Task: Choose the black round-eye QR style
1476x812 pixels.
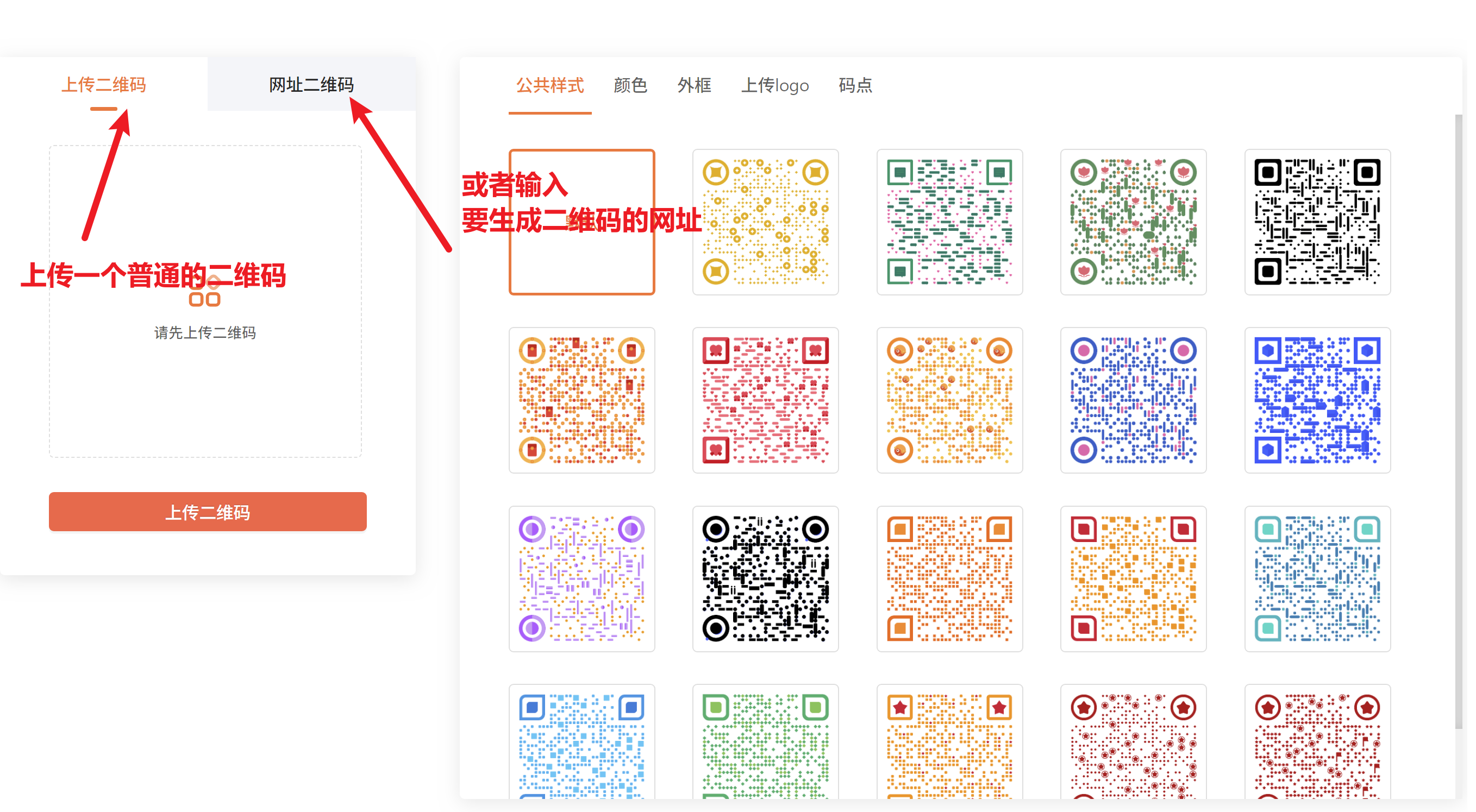Action: (766, 578)
